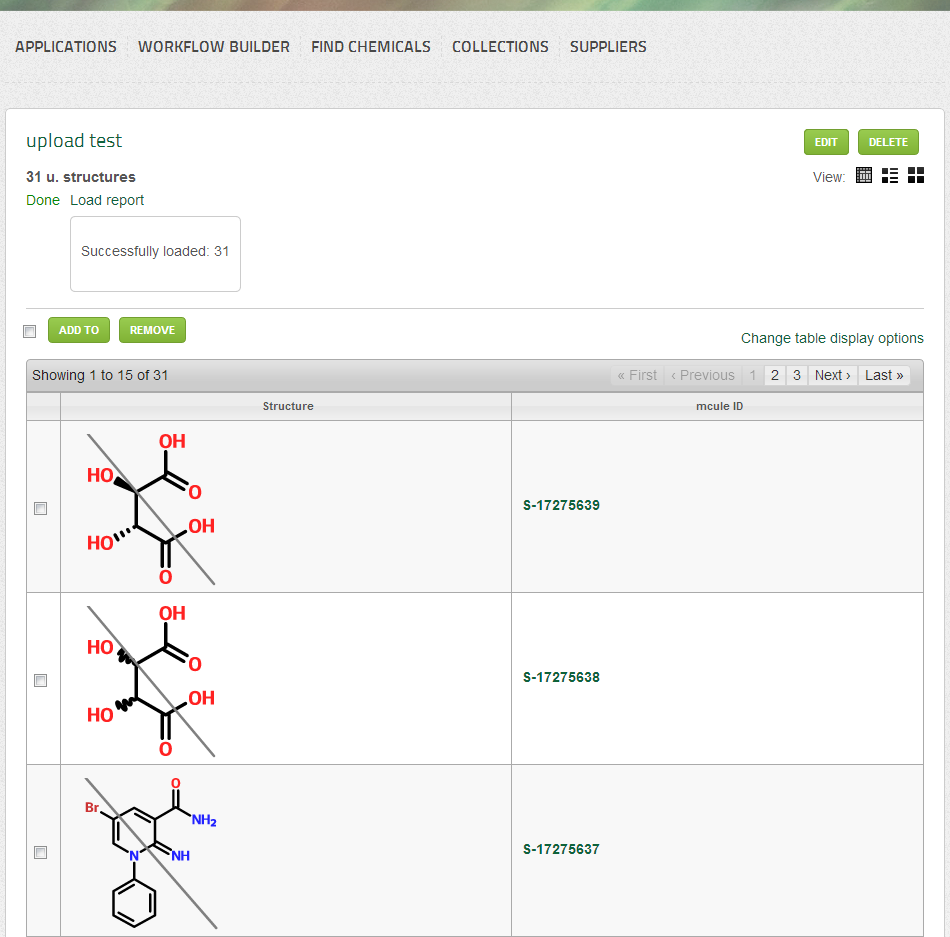Switch to table view icon

click(864, 176)
